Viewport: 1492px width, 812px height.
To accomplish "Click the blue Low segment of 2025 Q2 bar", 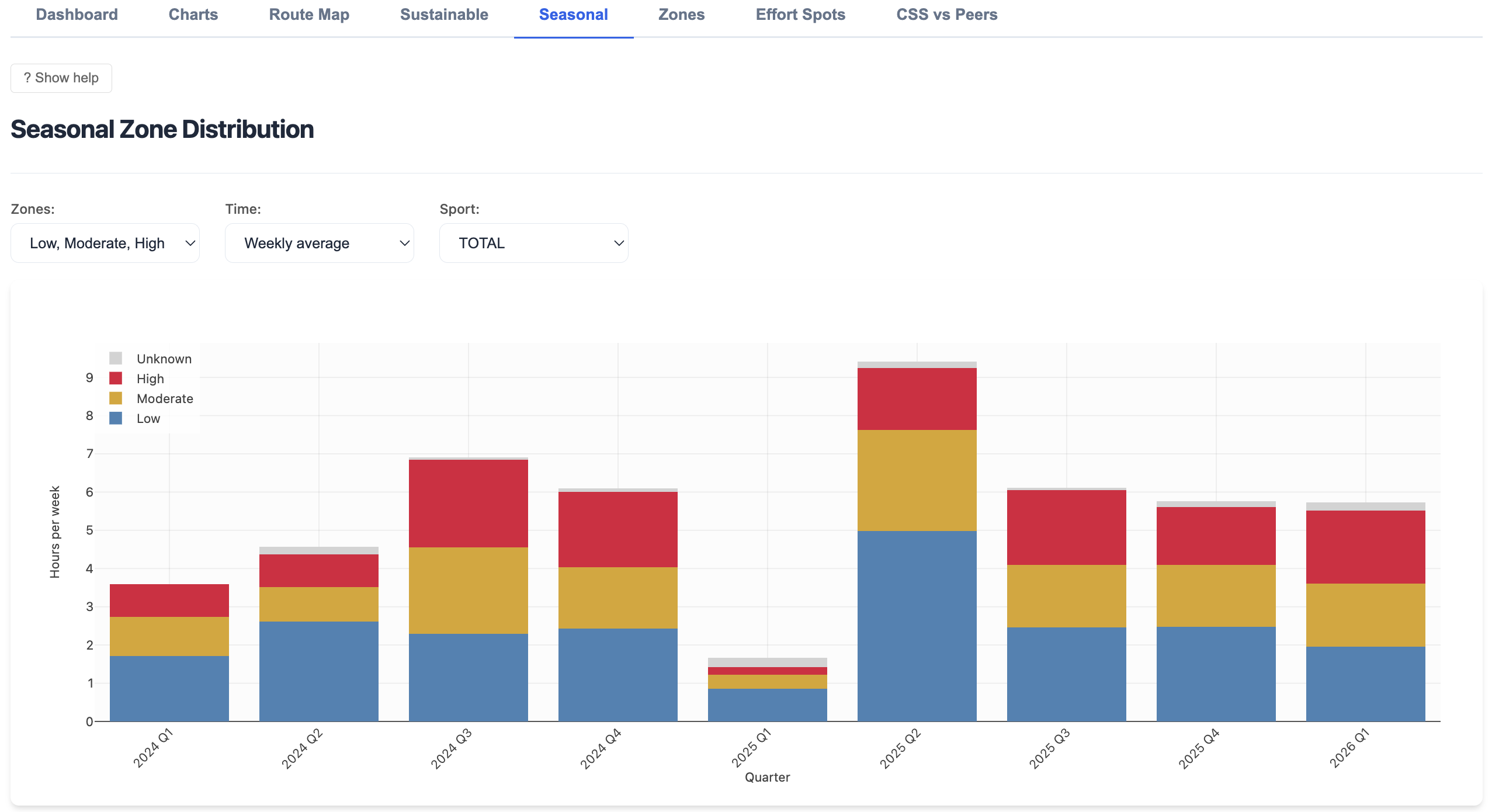I will (917, 626).
